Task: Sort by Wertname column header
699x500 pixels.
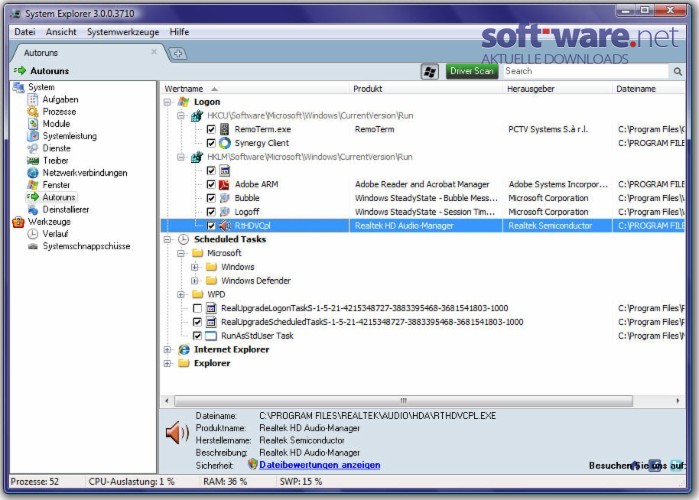Action: tap(255, 88)
